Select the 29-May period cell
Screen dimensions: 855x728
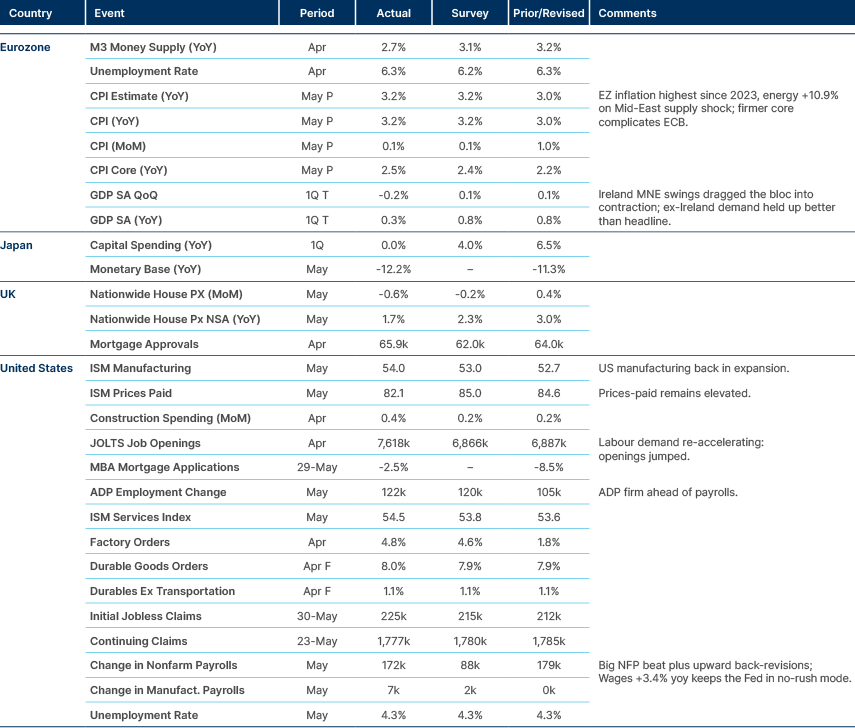tap(317, 467)
